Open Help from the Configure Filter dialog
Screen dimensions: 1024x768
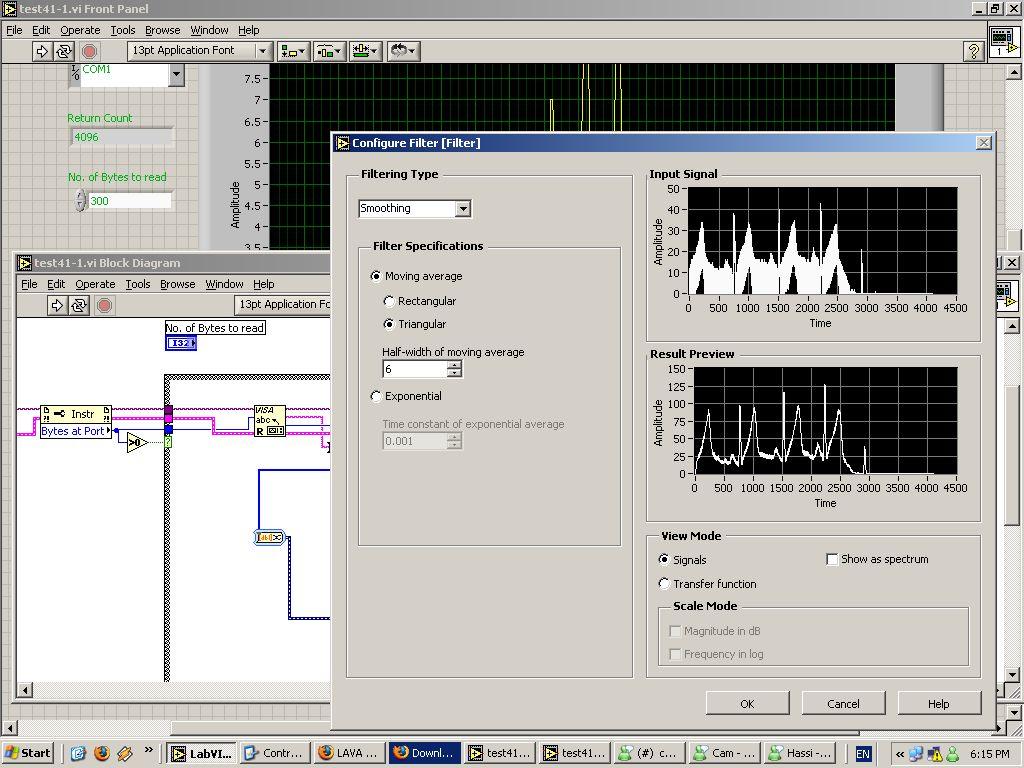pos(938,703)
